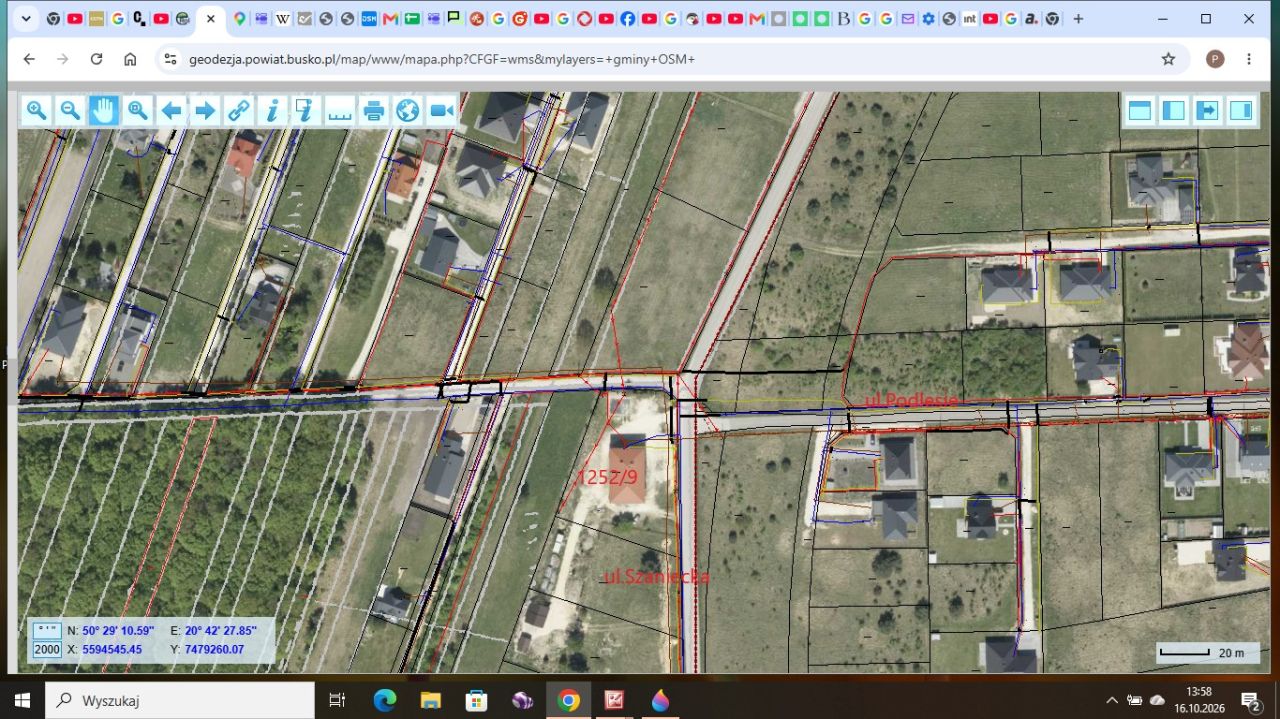This screenshot has height=719, width=1280.
Task: Click the panel arrow layout button
Action: tap(1207, 110)
